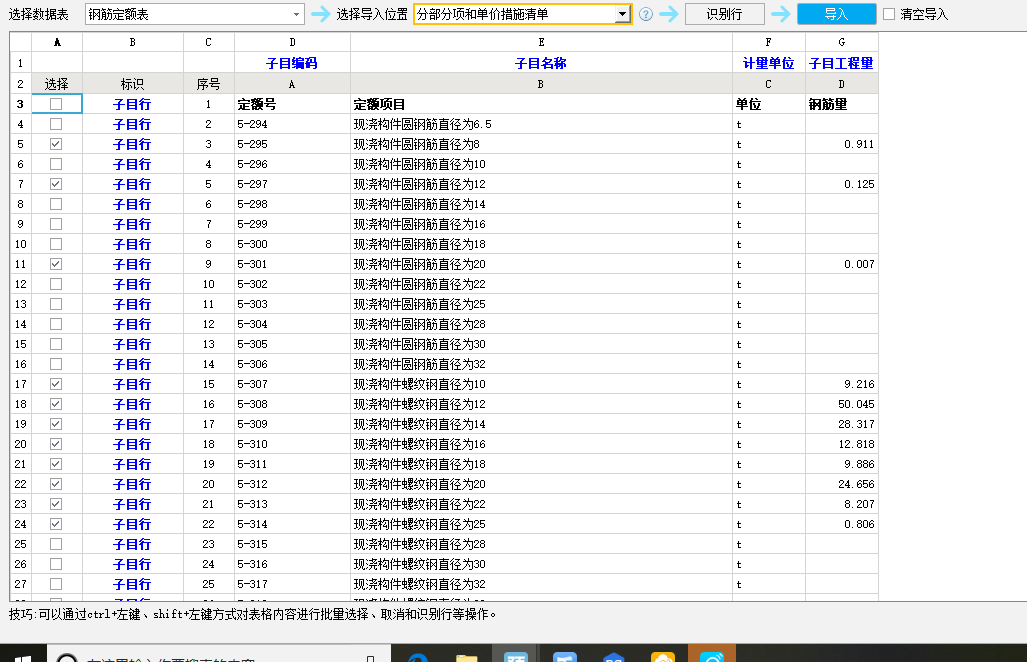Select the 定额号 header cell

click(x=292, y=104)
